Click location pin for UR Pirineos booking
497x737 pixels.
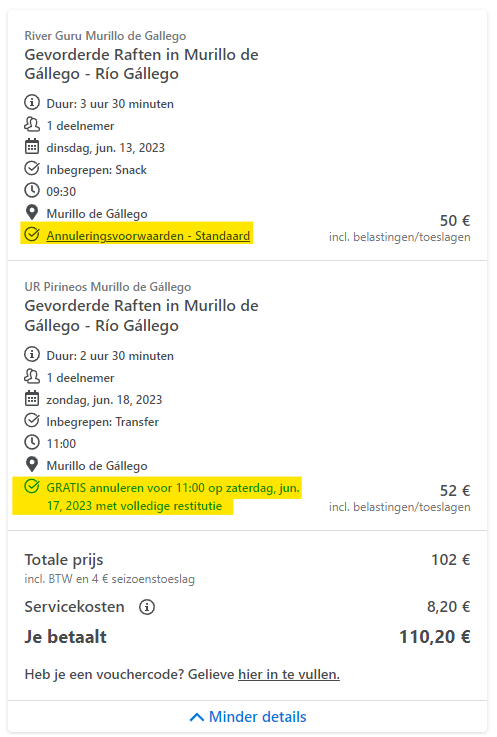32,465
